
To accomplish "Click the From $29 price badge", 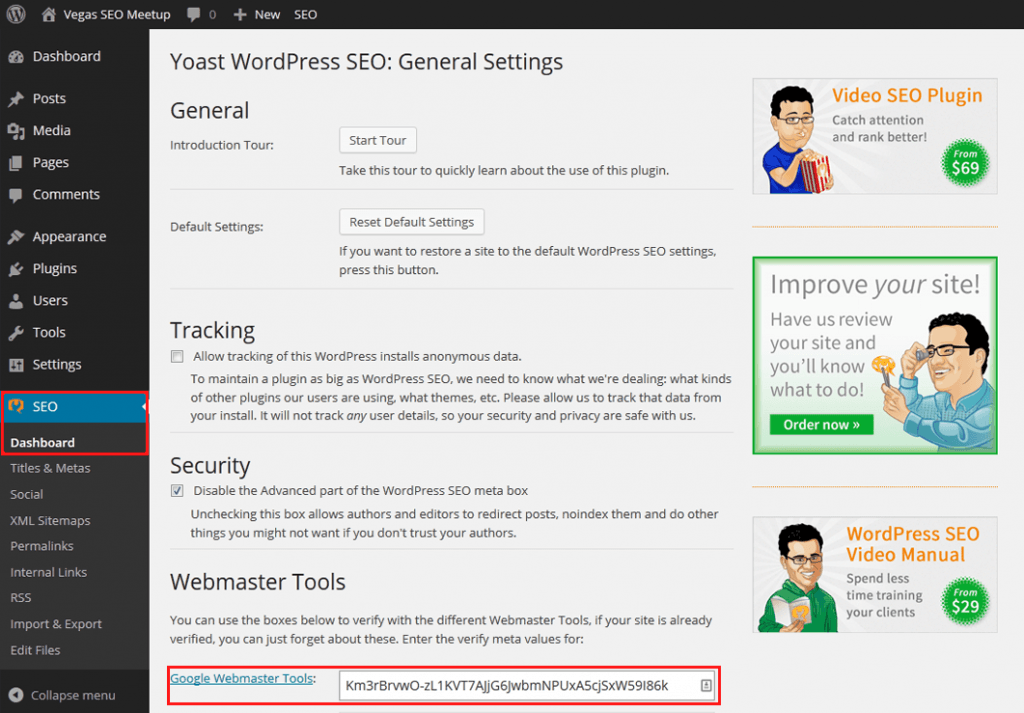I will tap(965, 602).
